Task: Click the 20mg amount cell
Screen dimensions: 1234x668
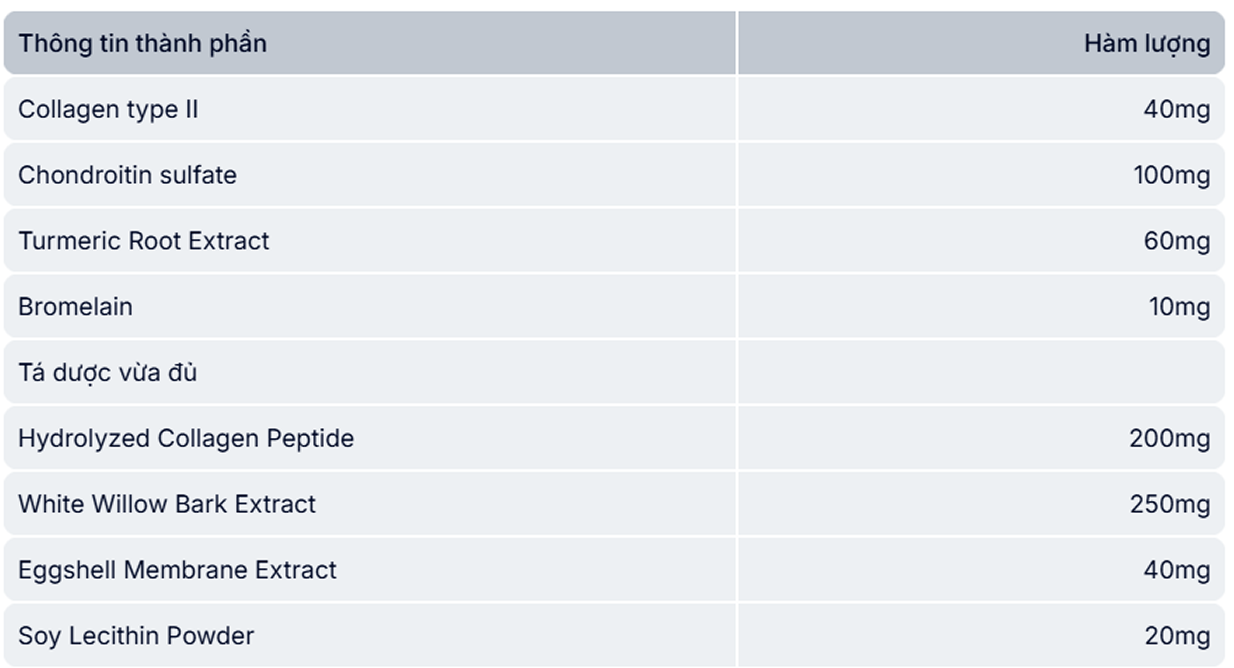Action: tap(1176, 636)
